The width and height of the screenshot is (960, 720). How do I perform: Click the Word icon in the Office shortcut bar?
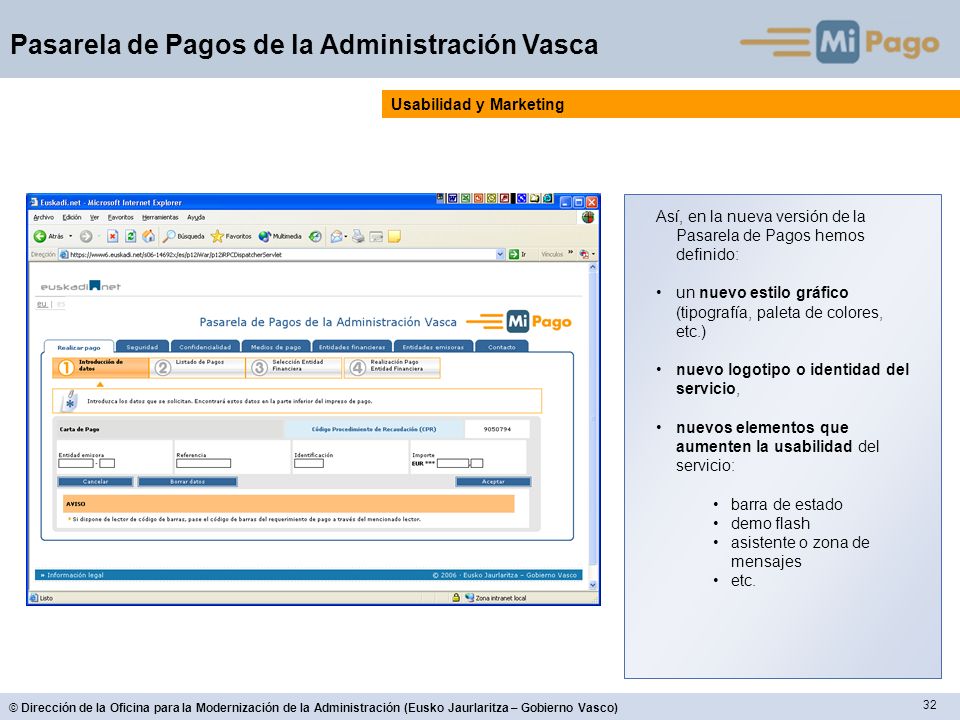point(452,198)
